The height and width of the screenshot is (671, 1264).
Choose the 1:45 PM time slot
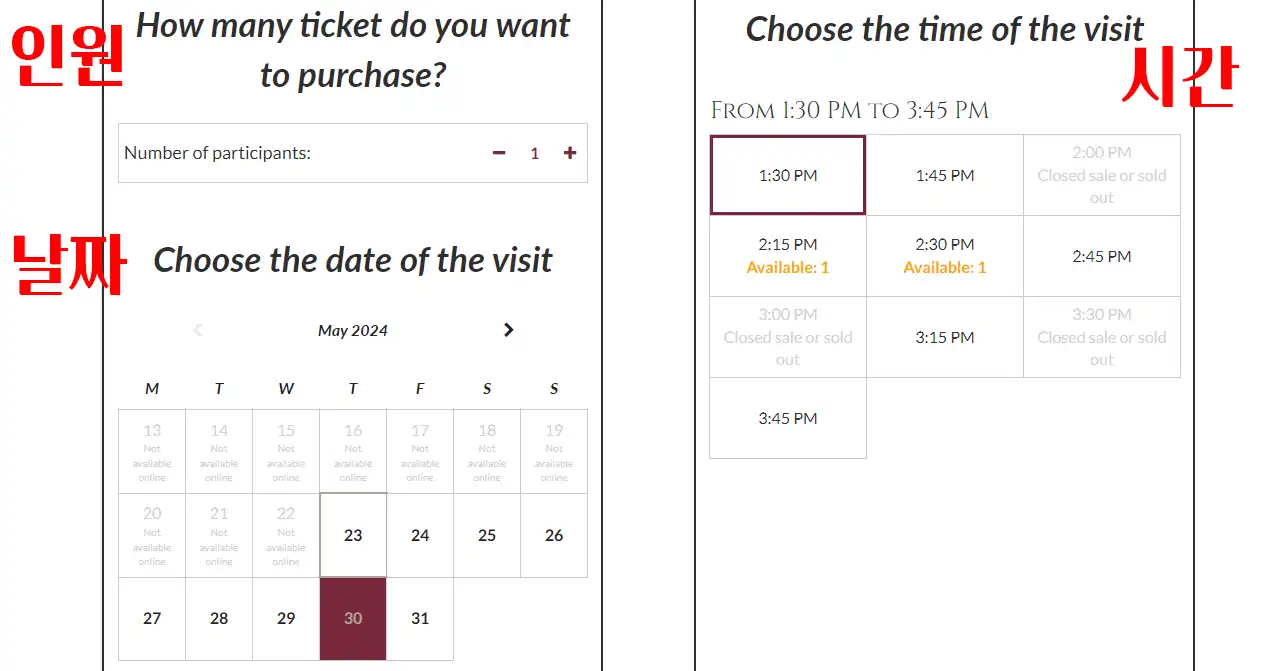tap(945, 175)
